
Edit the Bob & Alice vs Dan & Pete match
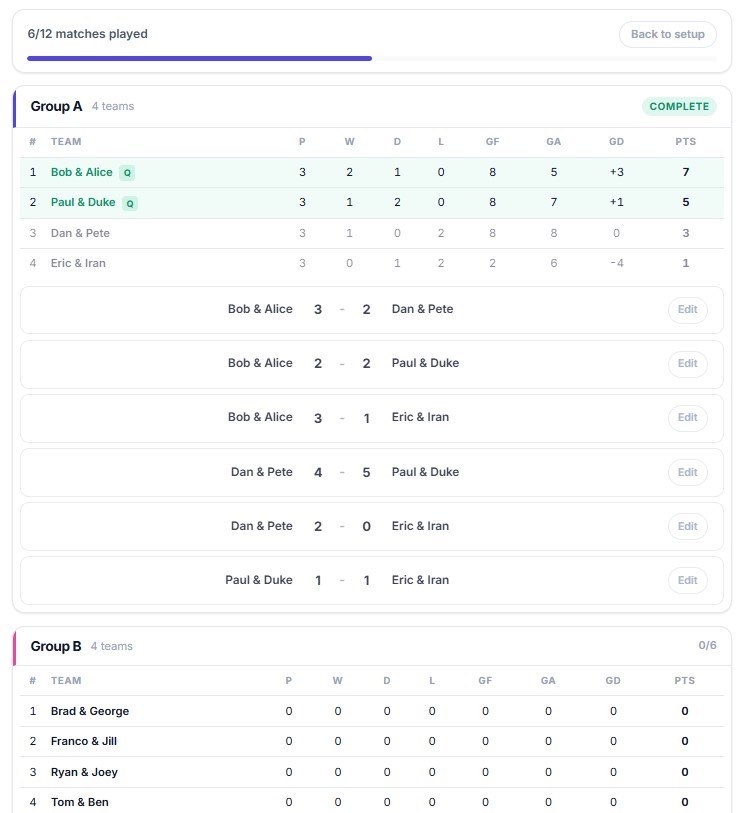(x=687, y=310)
